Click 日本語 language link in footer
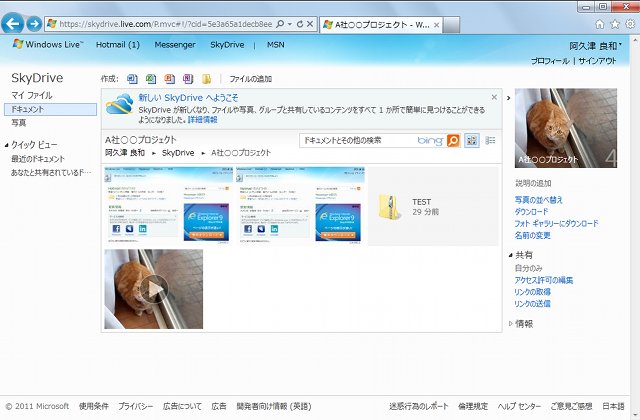The image size is (640, 420). pyautogui.click(x=613, y=406)
